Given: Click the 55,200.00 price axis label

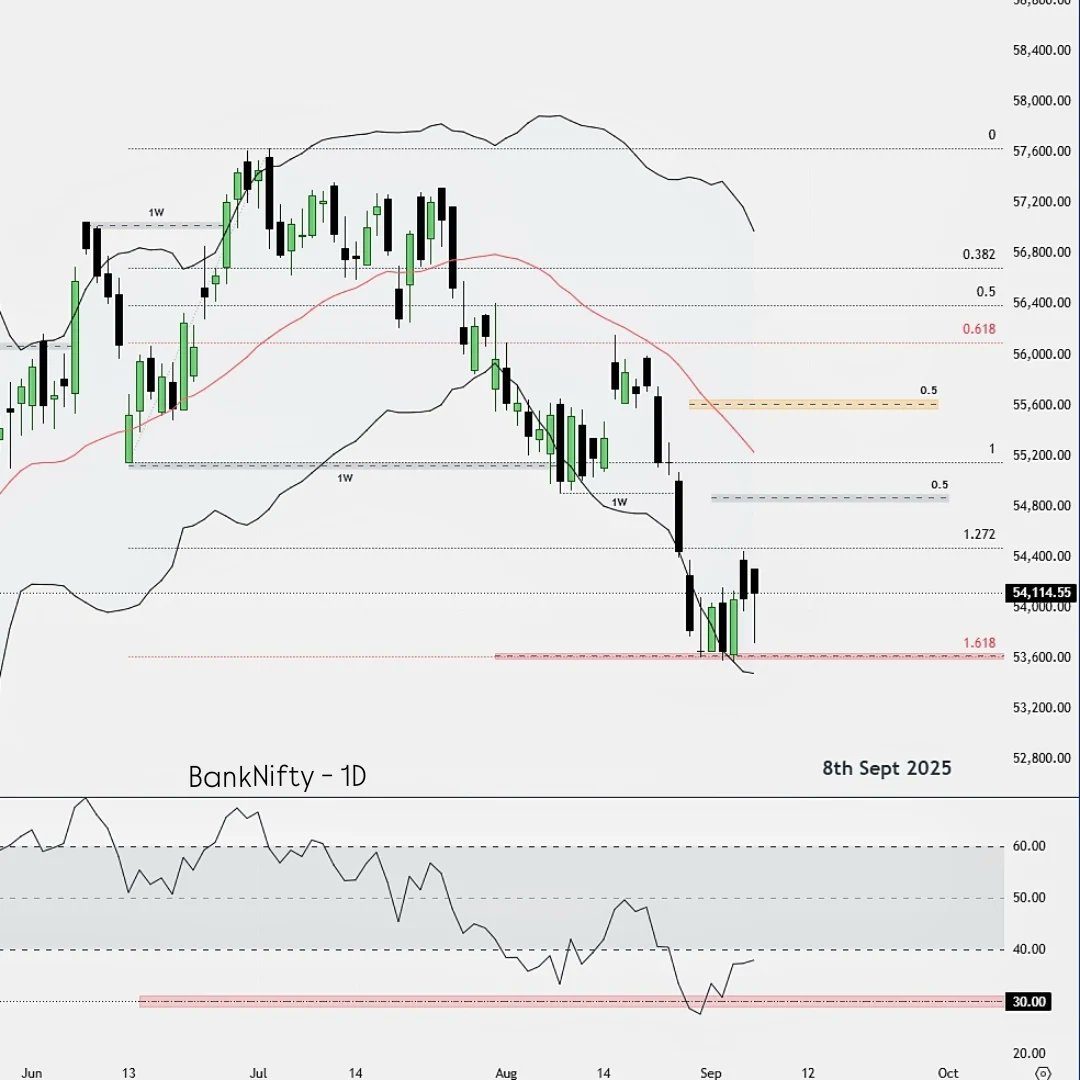Looking at the screenshot, I should (x=1041, y=455).
